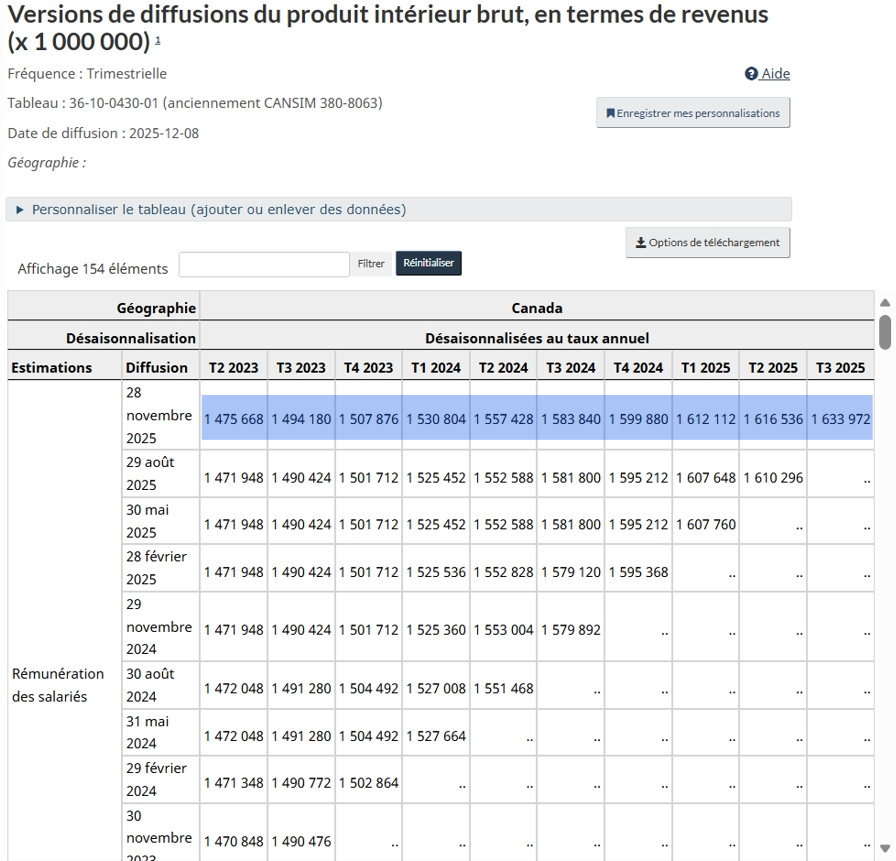896x861 pixels.
Task: Click the Diffusion column header
Action: pos(157,368)
